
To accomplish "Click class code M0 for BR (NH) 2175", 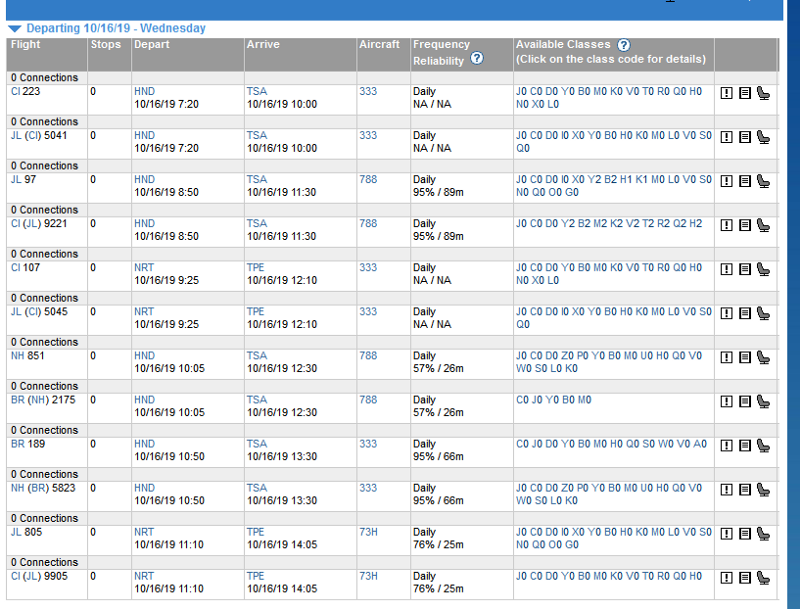I will 584,400.
